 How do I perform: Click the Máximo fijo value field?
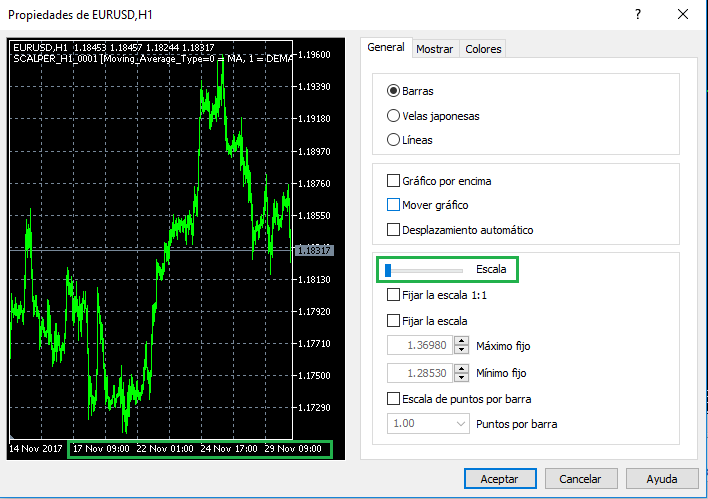(x=420, y=345)
